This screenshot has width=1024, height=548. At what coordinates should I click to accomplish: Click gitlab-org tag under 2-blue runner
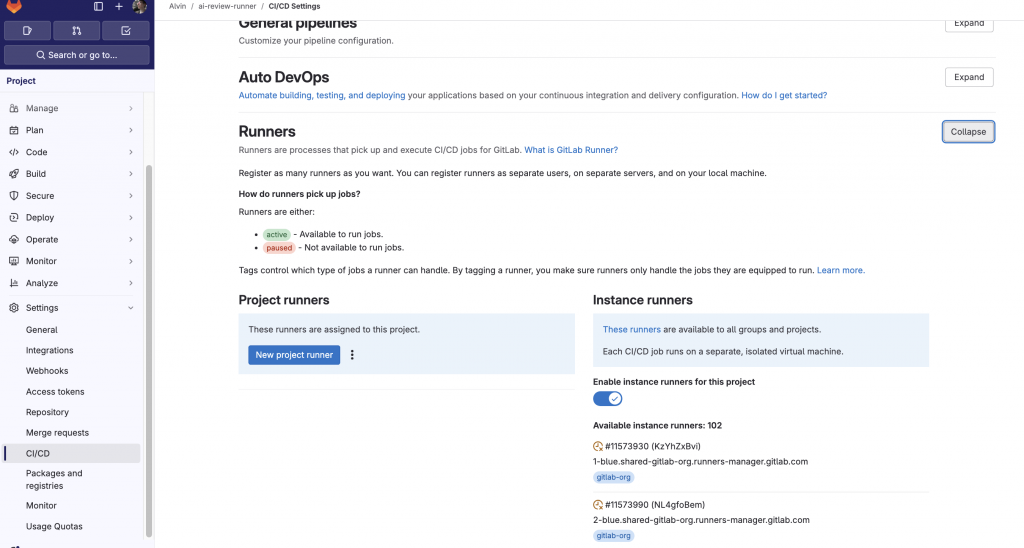click(x=613, y=536)
